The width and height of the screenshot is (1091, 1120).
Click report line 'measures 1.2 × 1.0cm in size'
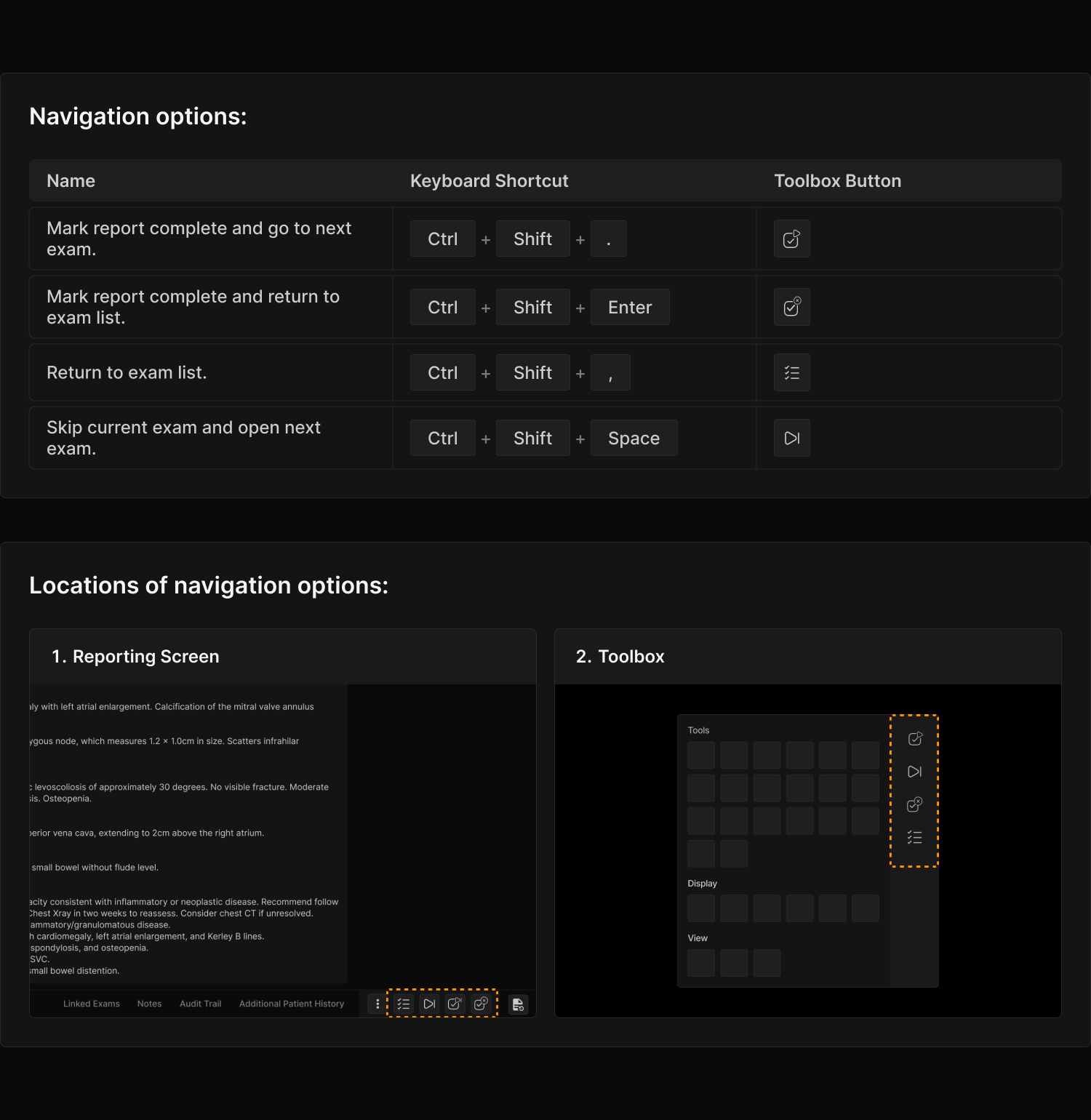pos(164,741)
